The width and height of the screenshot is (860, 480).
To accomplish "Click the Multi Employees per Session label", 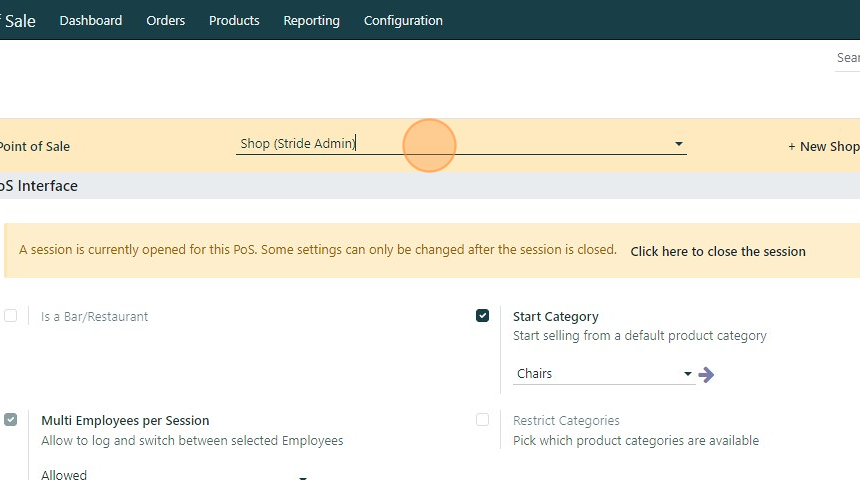I will coord(125,420).
